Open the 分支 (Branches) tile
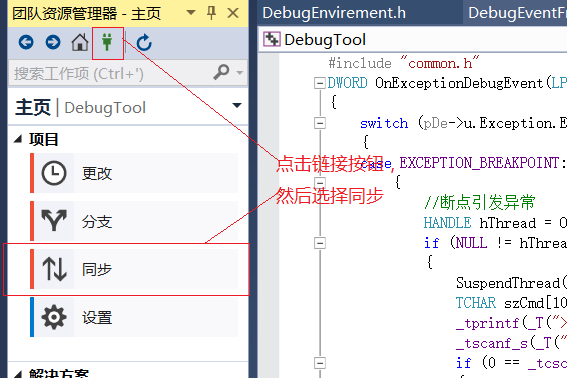567x378 pixels. (x=134, y=221)
